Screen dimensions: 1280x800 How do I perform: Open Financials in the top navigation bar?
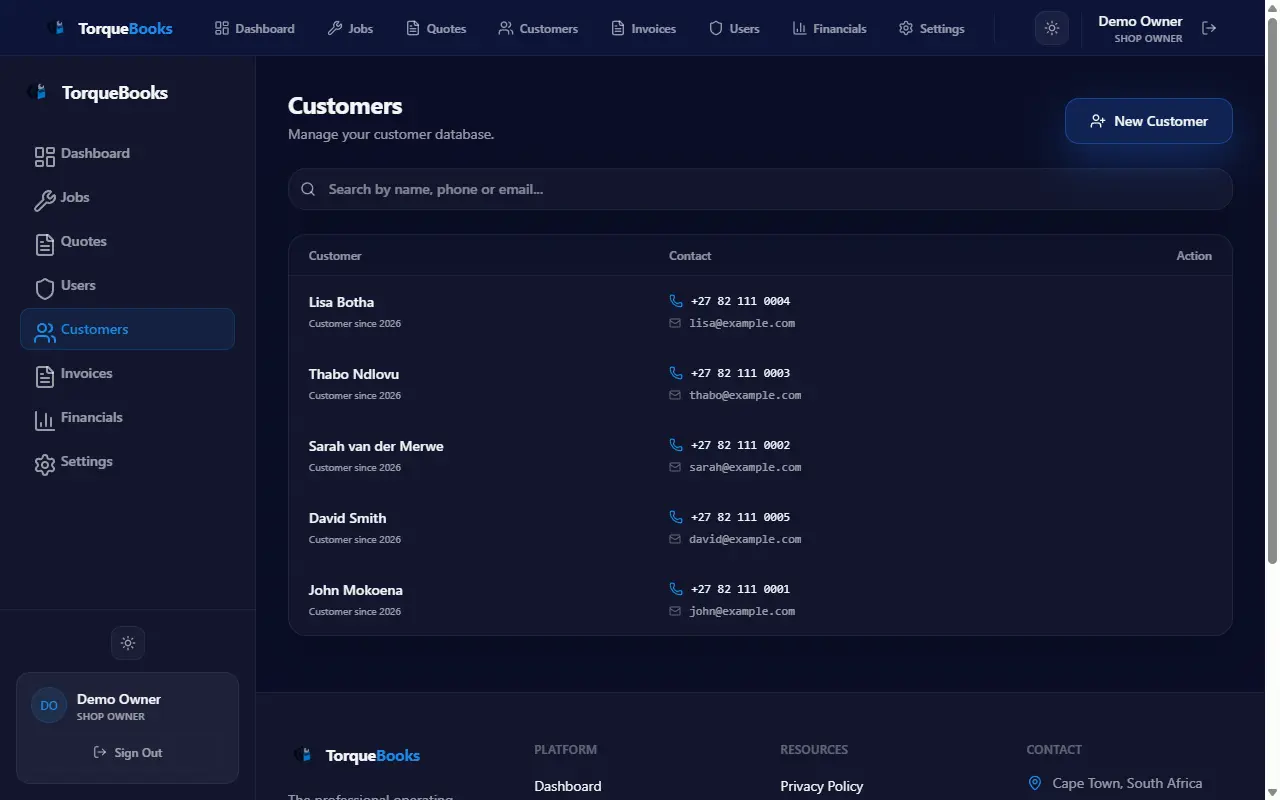[x=829, y=28]
